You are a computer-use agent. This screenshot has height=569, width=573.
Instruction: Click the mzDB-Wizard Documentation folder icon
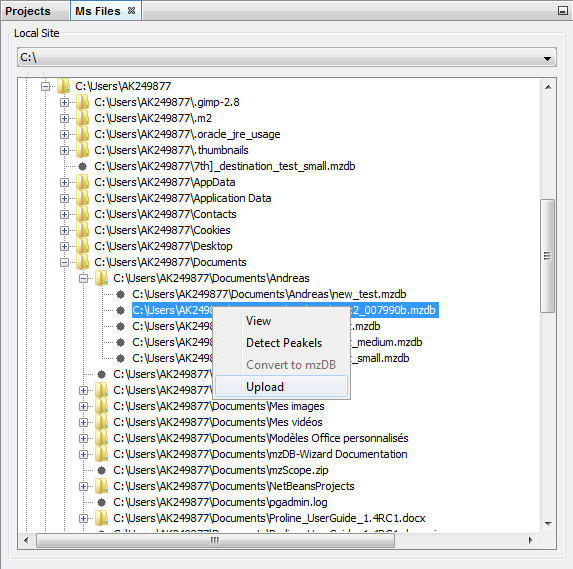101,454
